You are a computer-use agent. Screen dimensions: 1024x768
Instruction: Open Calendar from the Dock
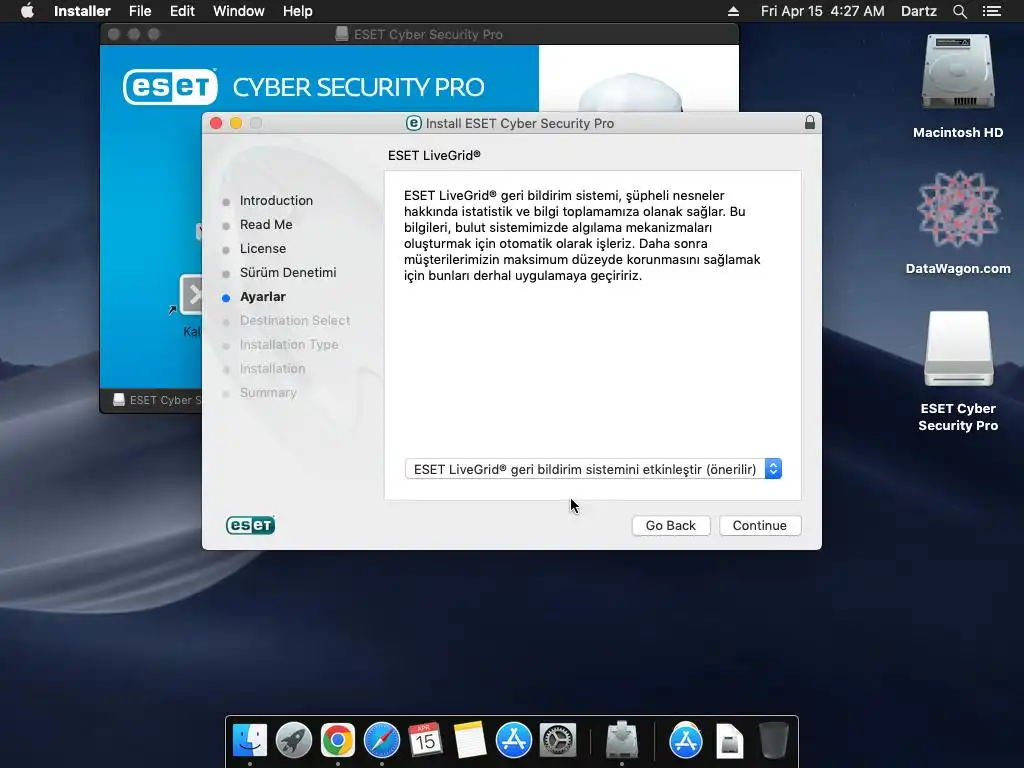tap(425, 741)
